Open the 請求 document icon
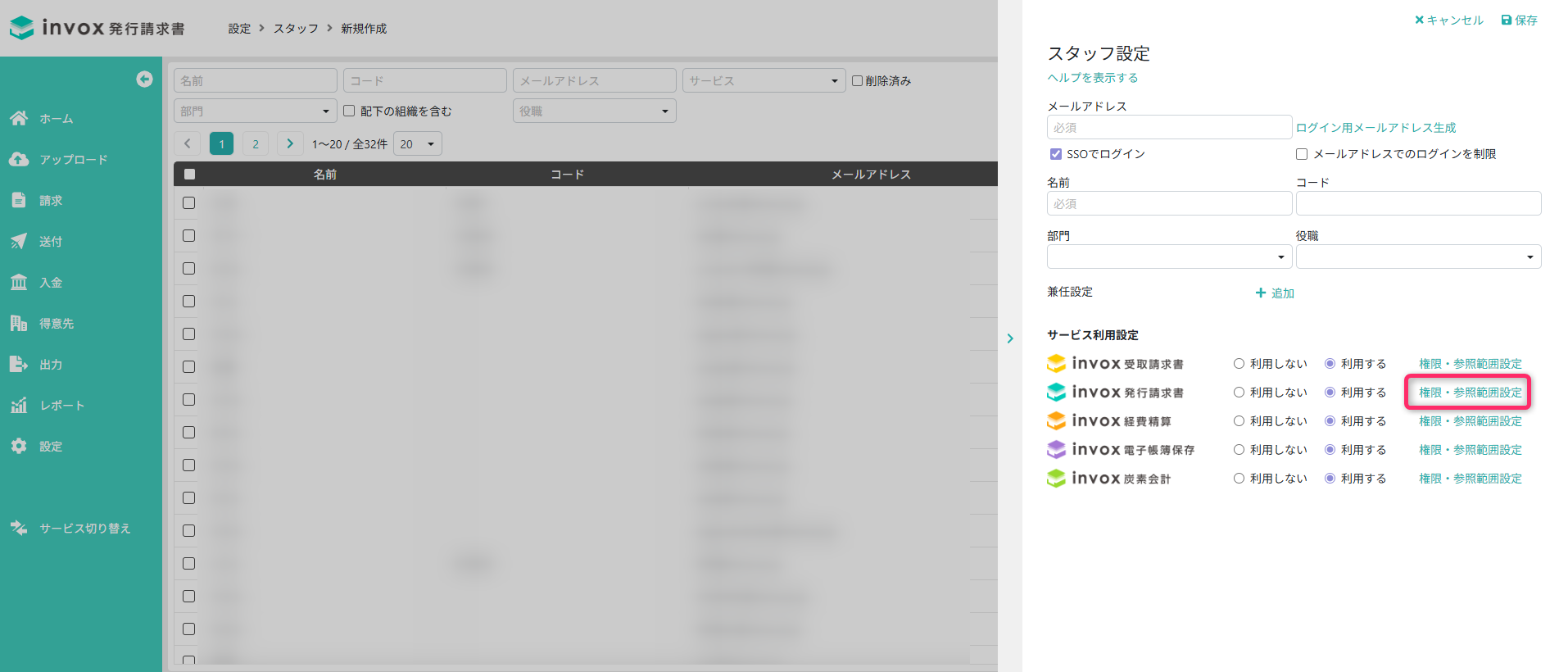 coord(19,200)
